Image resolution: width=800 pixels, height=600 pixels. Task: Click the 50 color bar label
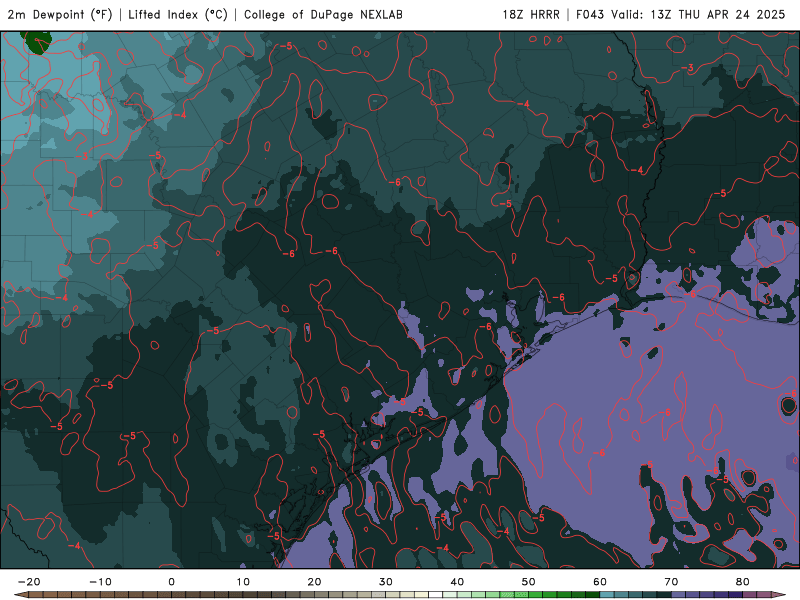click(529, 582)
